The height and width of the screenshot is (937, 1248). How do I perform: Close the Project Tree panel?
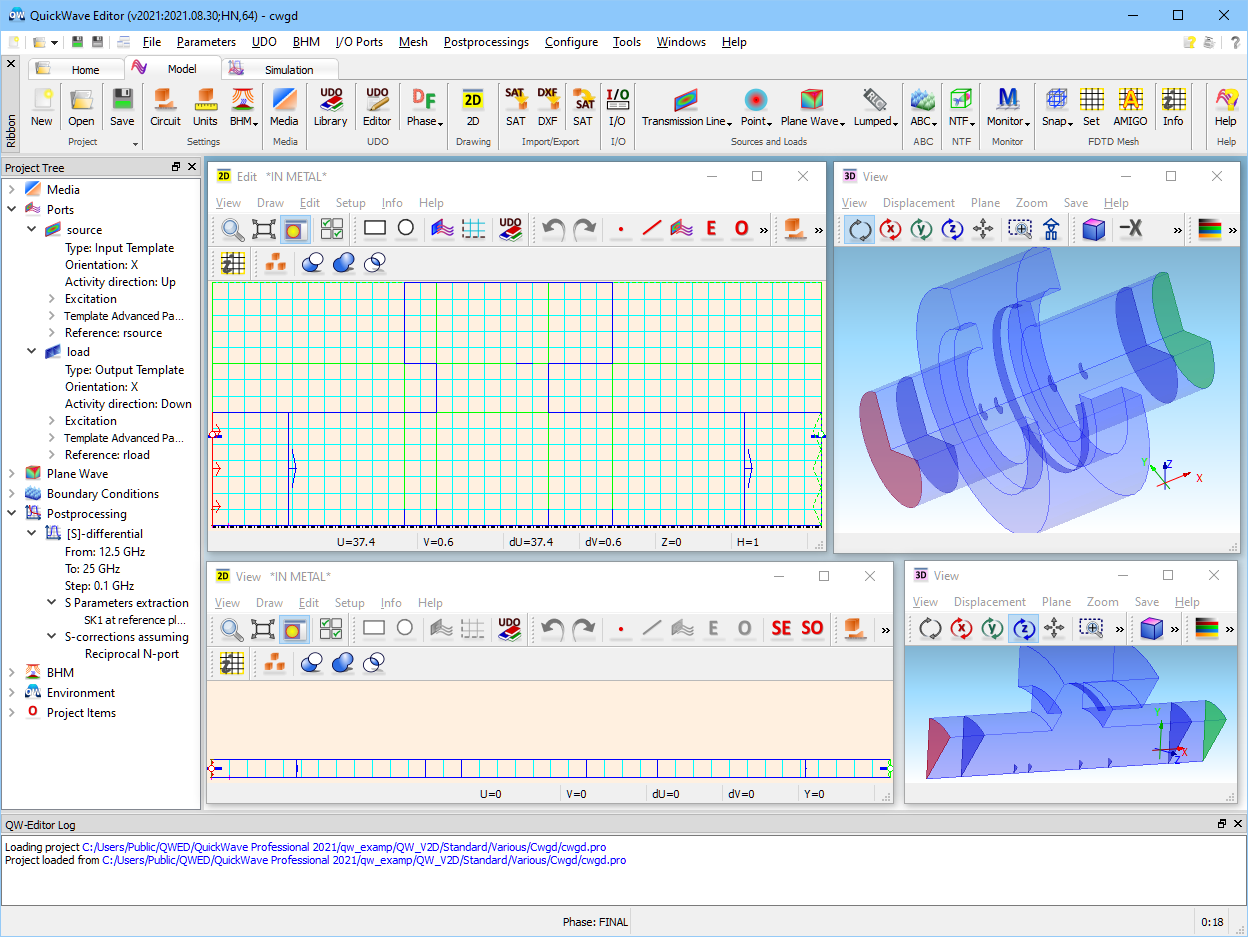click(192, 167)
